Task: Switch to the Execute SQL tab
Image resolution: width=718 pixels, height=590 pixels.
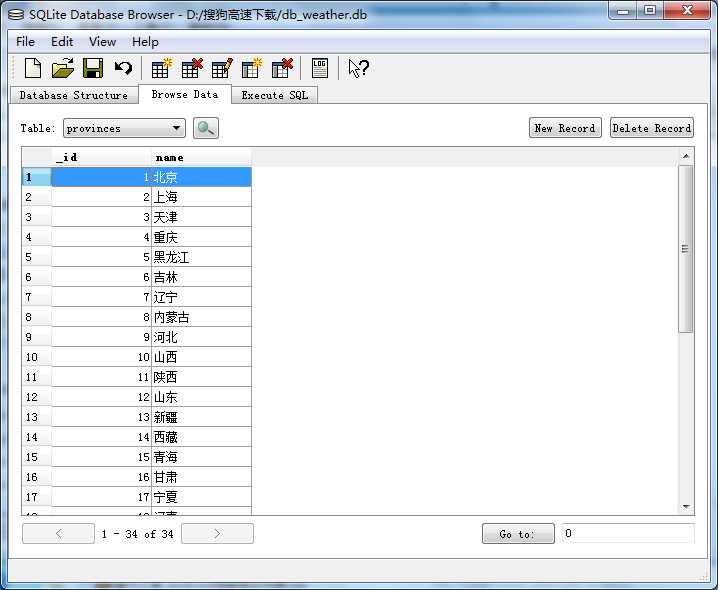Action: pyautogui.click(x=274, y=95)
